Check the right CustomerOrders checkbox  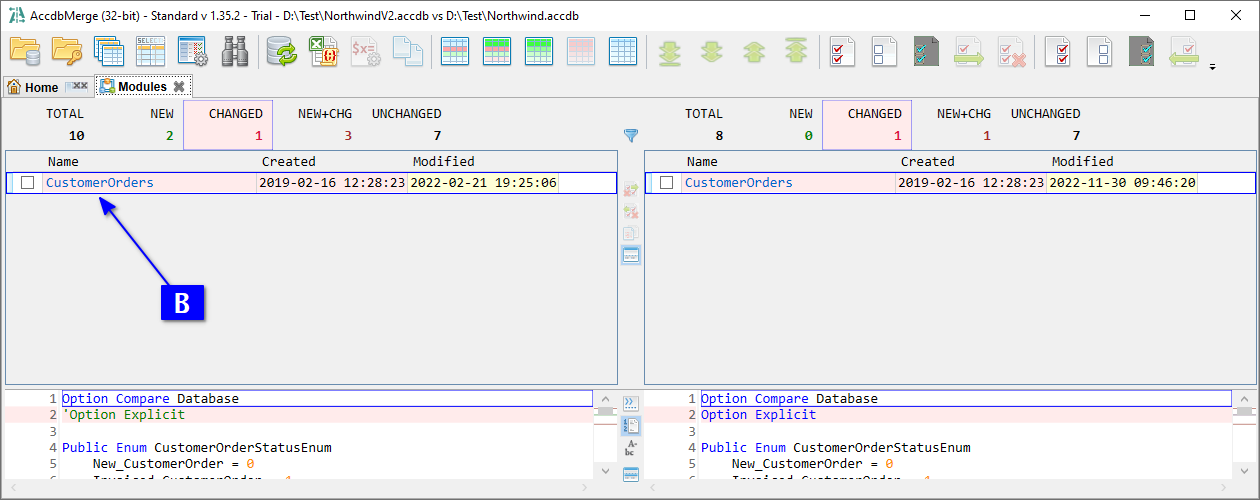[667, 183]
